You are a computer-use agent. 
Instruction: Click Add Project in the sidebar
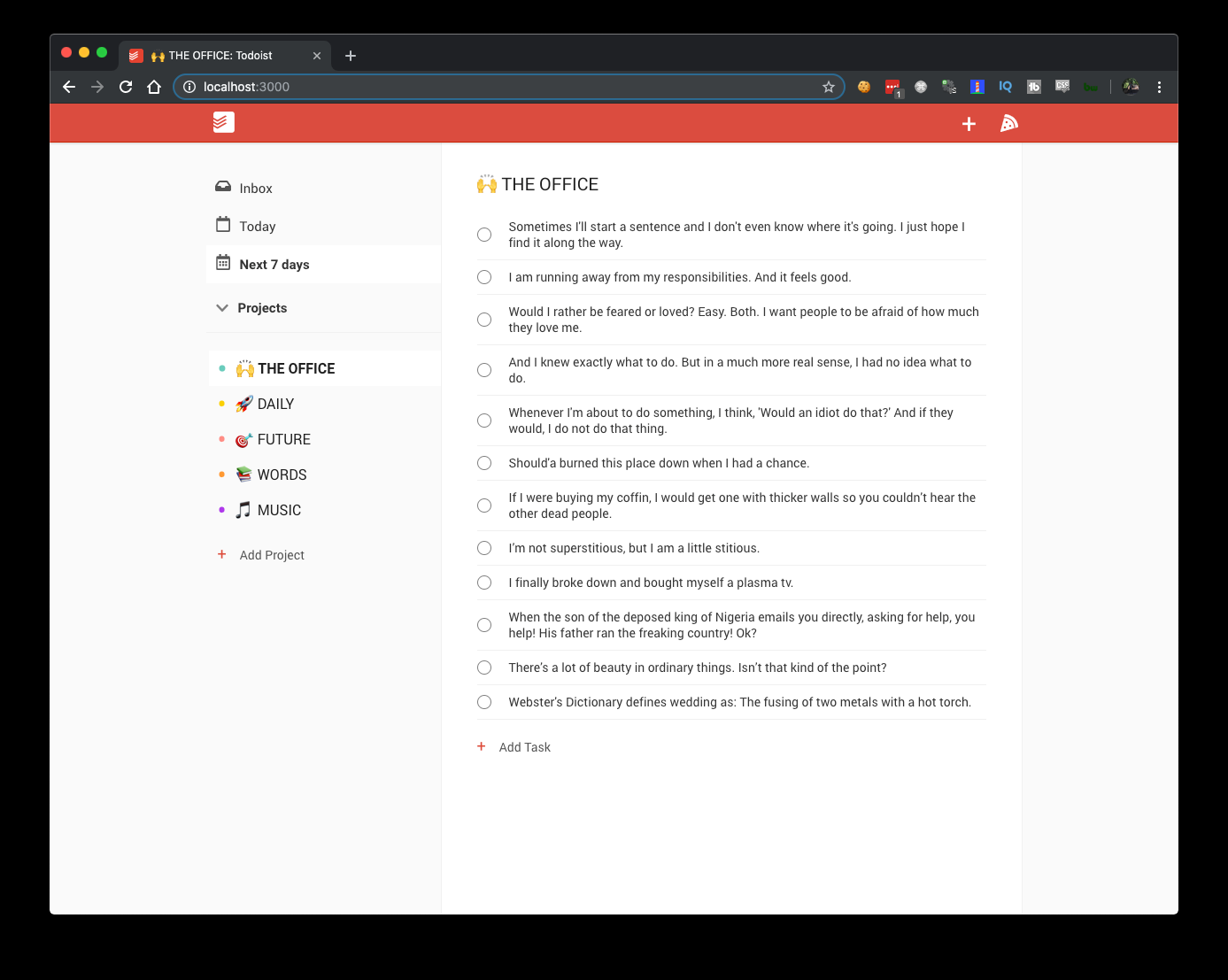point(271,554)
